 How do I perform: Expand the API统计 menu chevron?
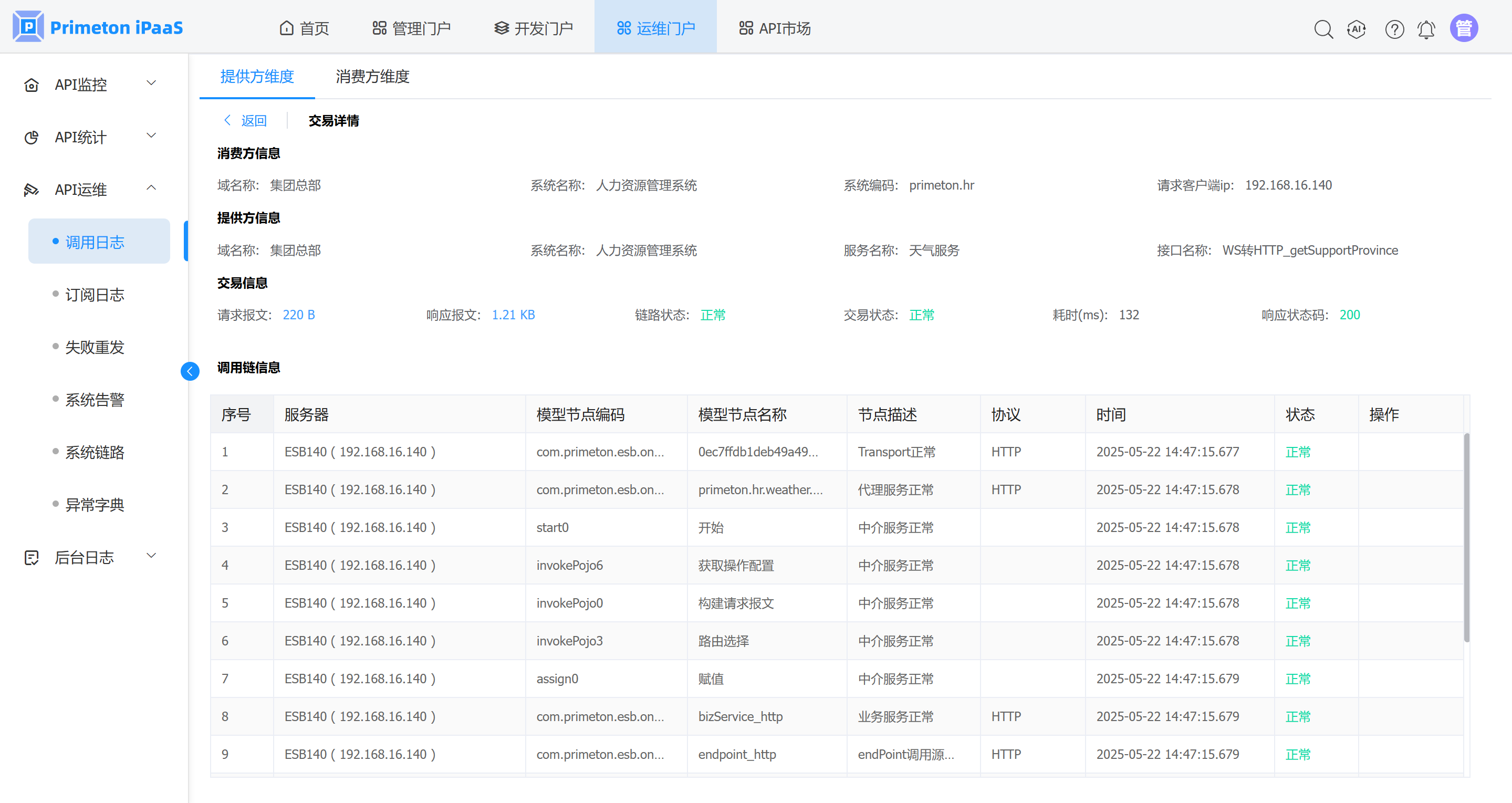(x=151, y=135)
